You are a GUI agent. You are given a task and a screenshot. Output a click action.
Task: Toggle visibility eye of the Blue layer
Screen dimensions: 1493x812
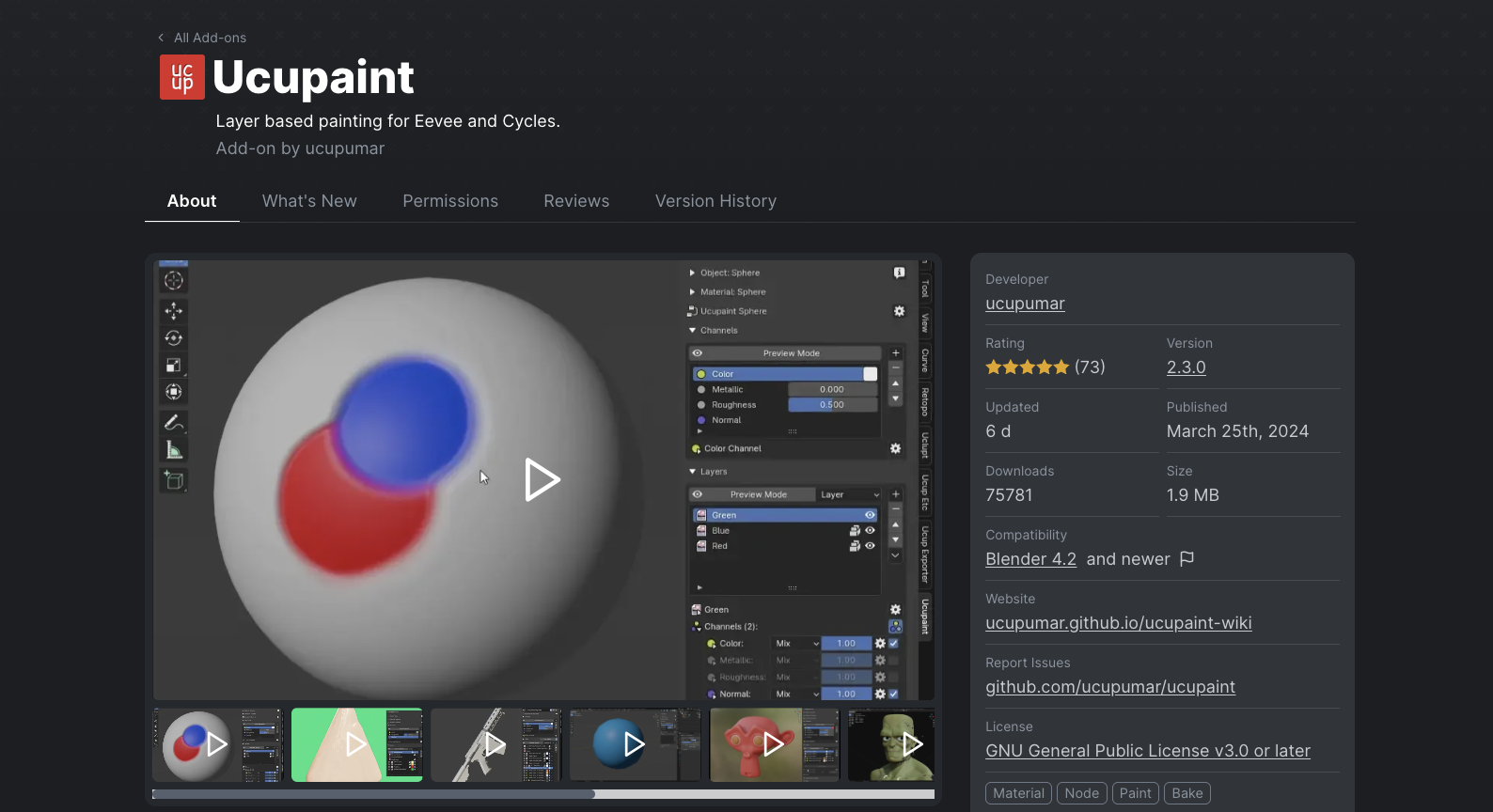point(870,531)
